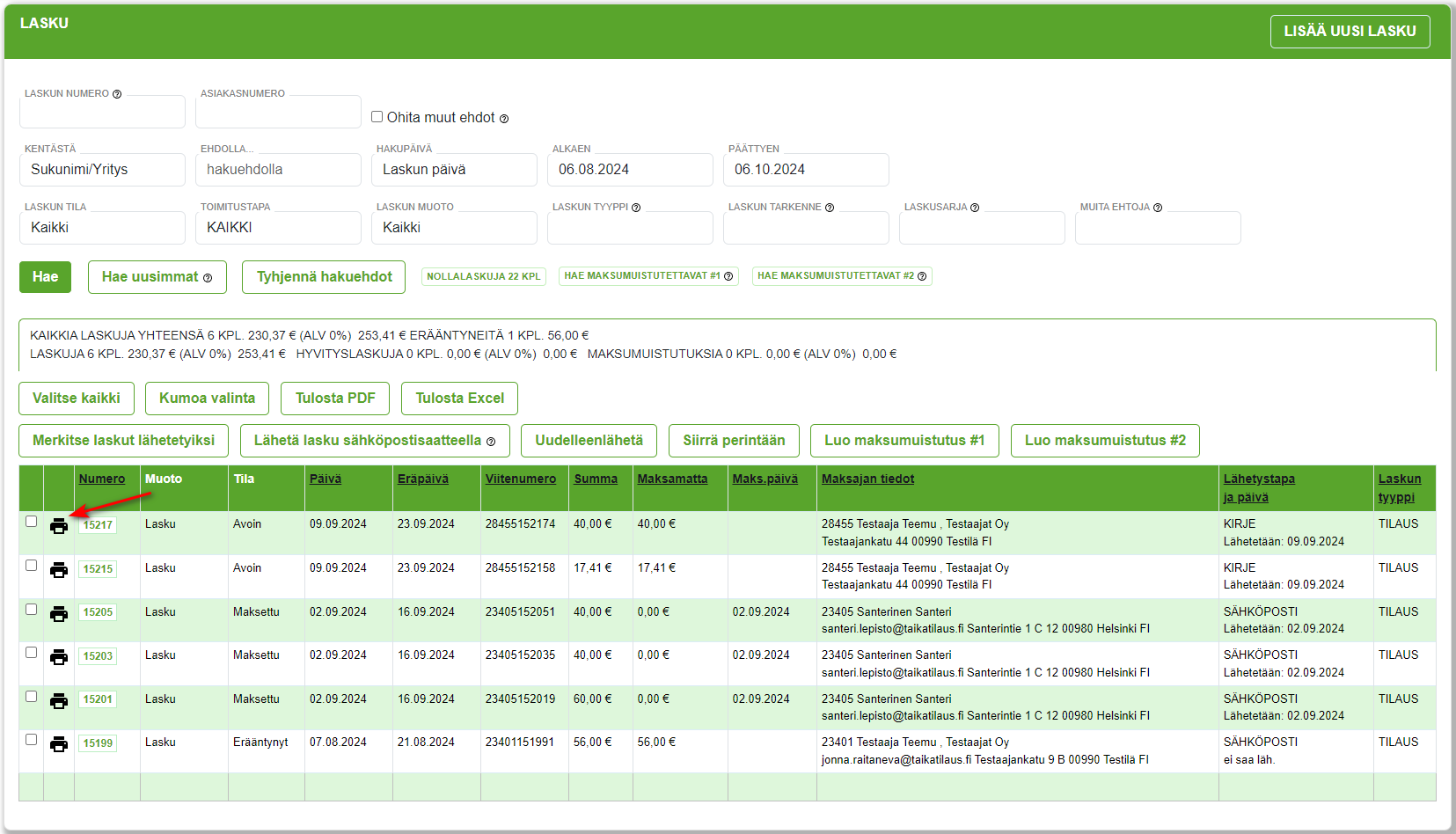Print invoice 15201 via printer icon

pos(59,701)
